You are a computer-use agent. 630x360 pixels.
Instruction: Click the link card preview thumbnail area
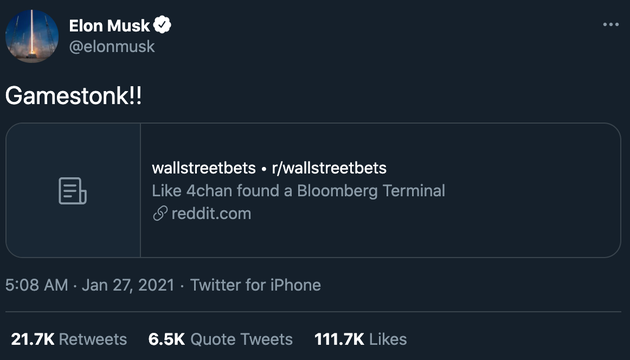73,190
